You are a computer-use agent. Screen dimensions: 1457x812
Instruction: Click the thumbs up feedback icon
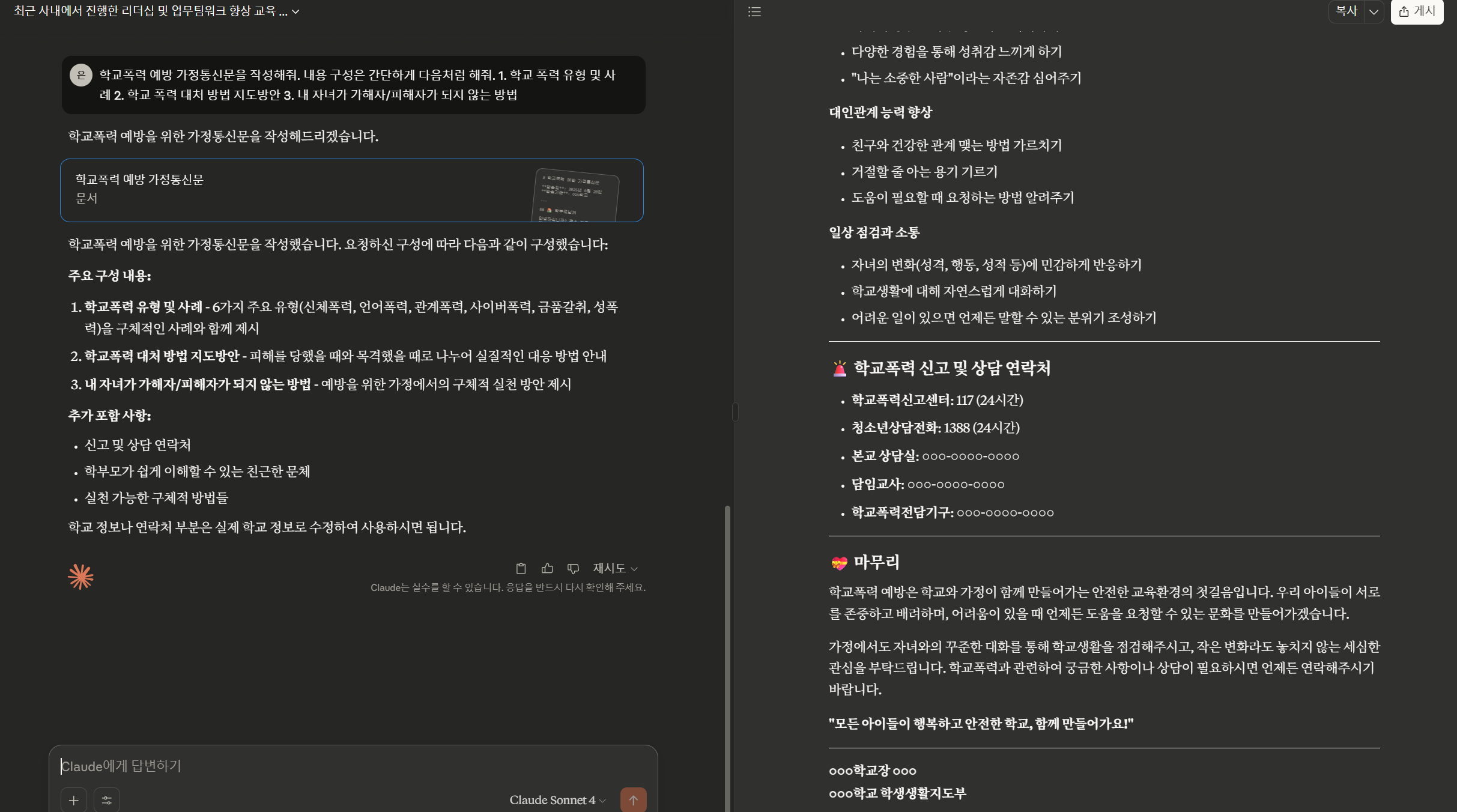[547, 568]
